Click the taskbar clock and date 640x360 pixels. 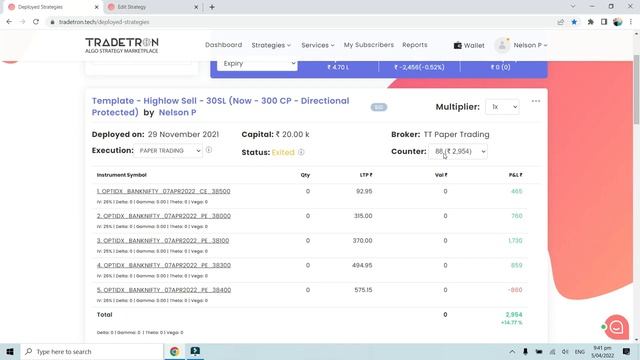pyautogui.click(x=602, y=352)
